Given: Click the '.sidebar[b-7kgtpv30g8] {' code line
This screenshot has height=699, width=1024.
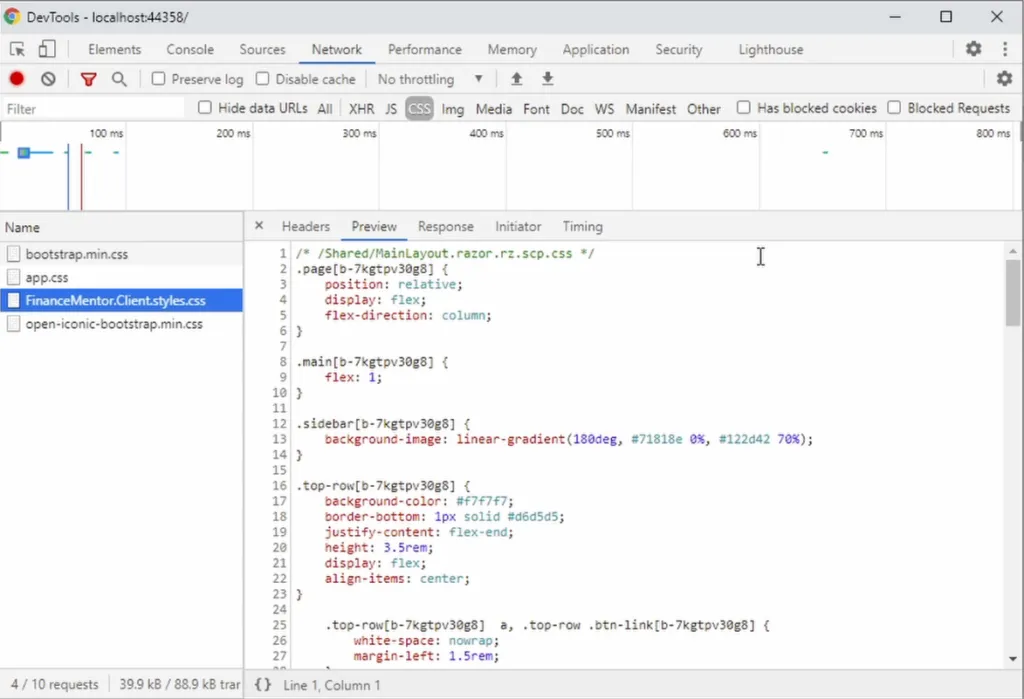Looking at the screenshot, I should (383, 424).
